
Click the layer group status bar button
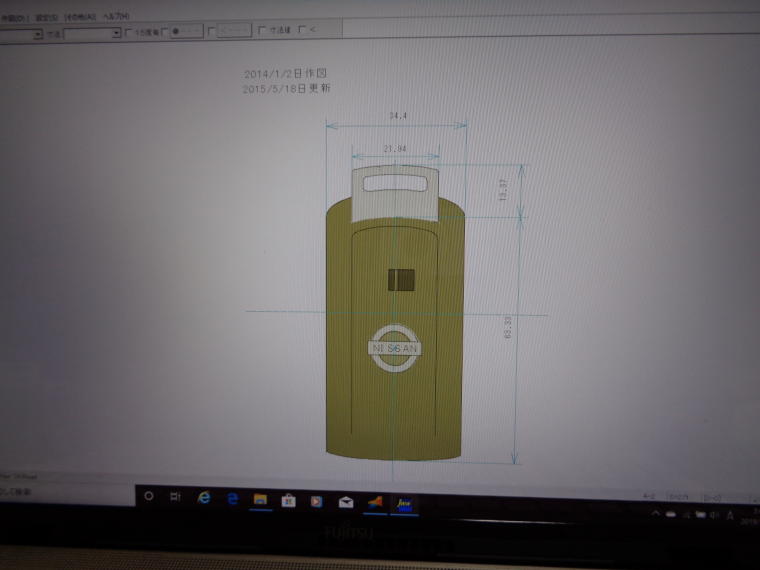tap(712, 498)
